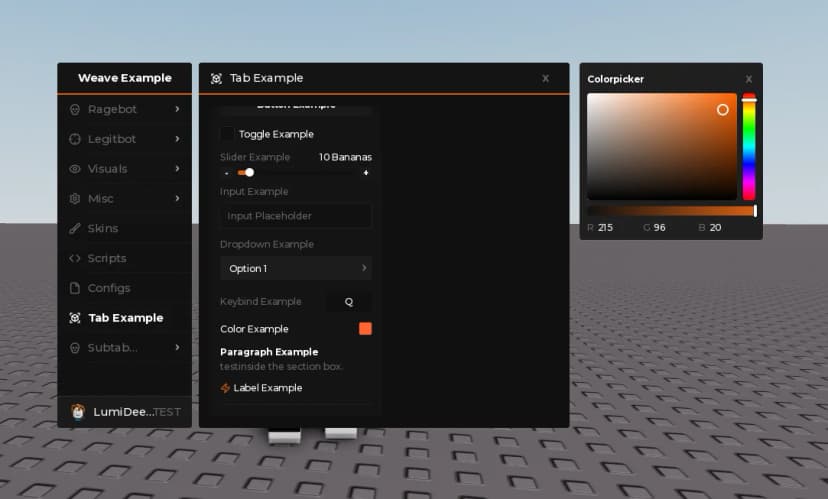Open the Visuals tab
Viewport: 828px width, 499px height.
pyautogui.click(x=125, y=168)
